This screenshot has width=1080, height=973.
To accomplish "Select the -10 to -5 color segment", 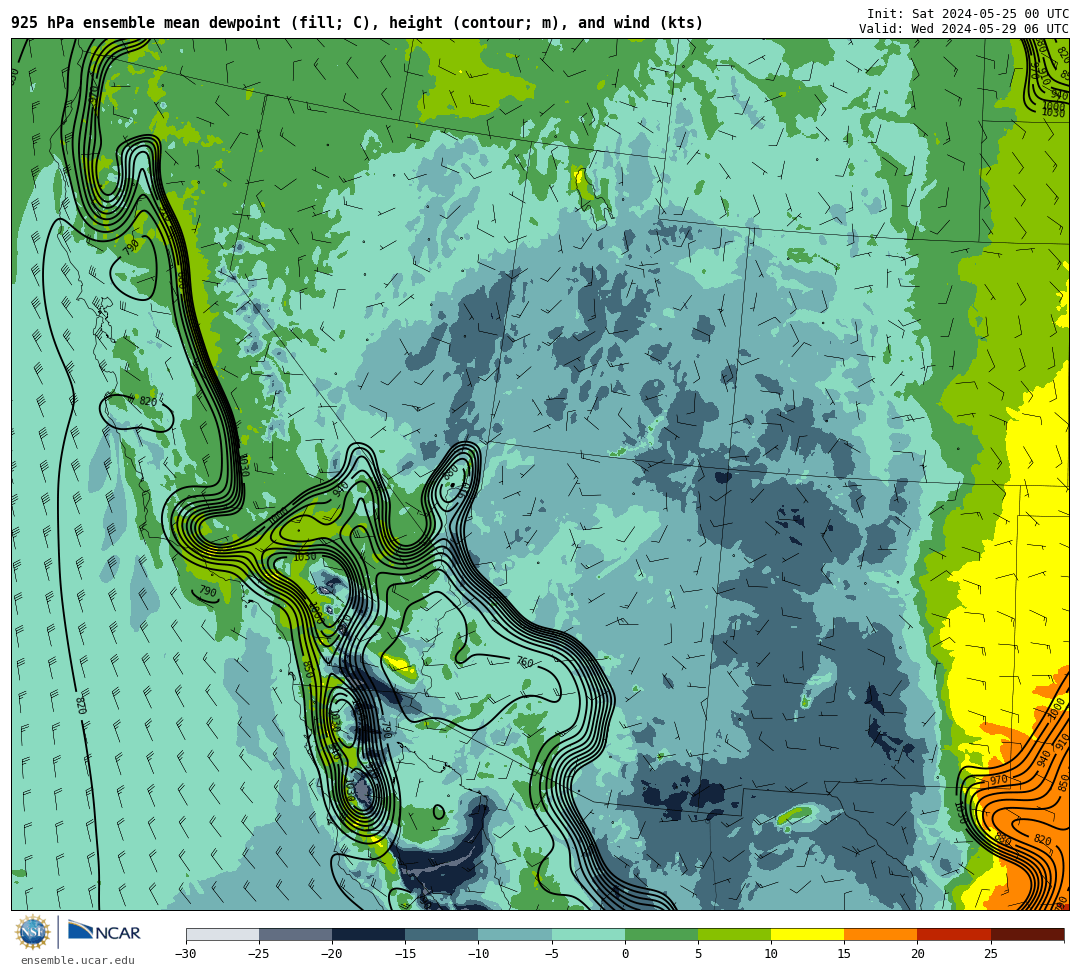I will click(515, 934).
